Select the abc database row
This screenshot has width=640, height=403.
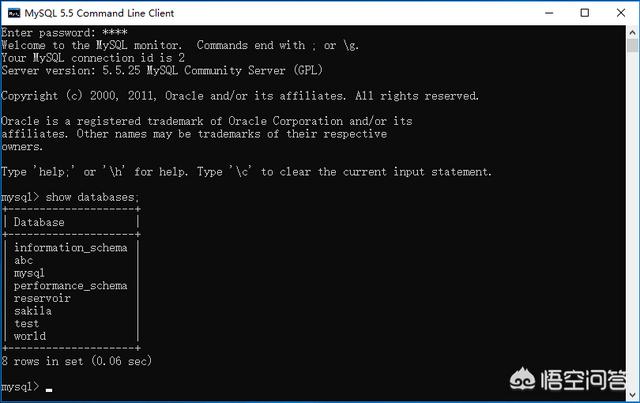pos(24,260)
